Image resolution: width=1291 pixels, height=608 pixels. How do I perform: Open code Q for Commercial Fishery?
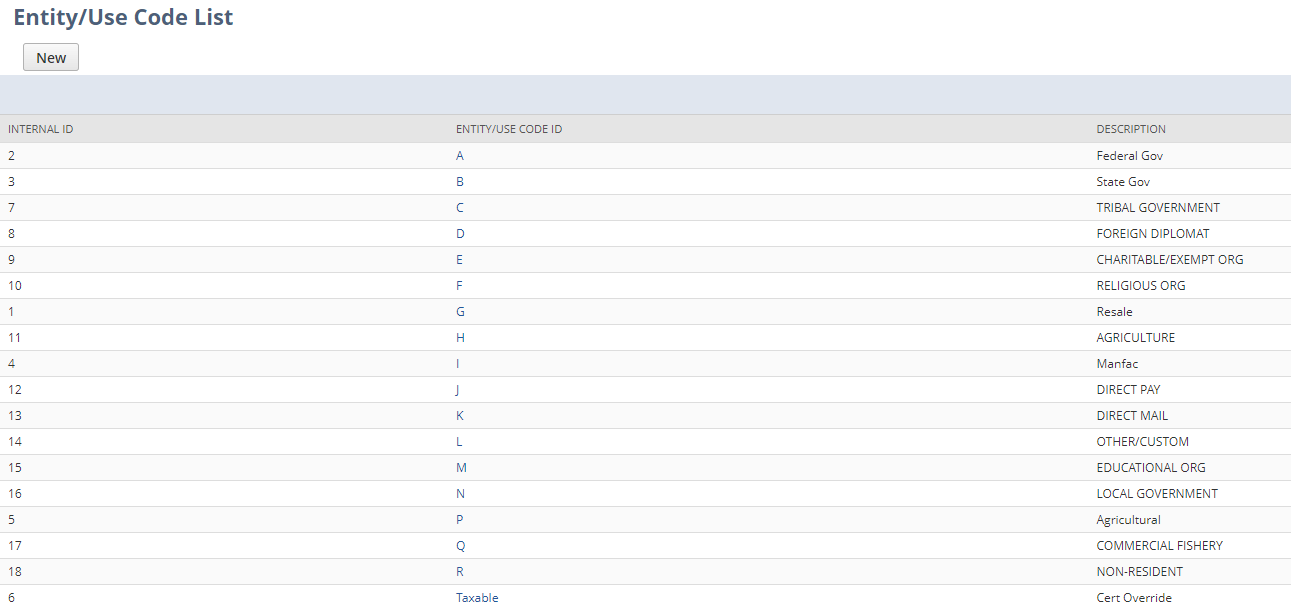pos(459,545)
